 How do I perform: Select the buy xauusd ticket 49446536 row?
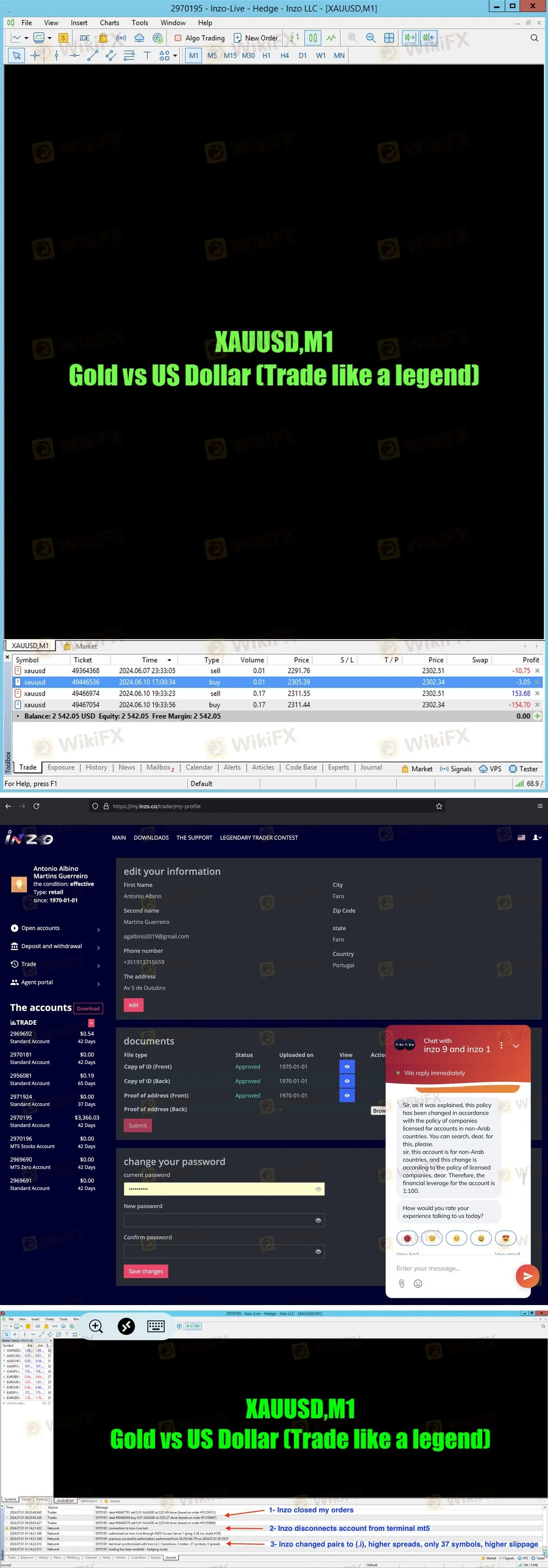(278, 682)
